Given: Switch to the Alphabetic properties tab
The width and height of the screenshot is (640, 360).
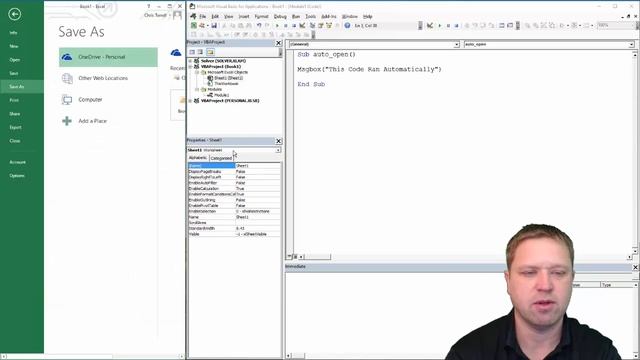Looking at the screenshot, I should [x=198, y=158].
